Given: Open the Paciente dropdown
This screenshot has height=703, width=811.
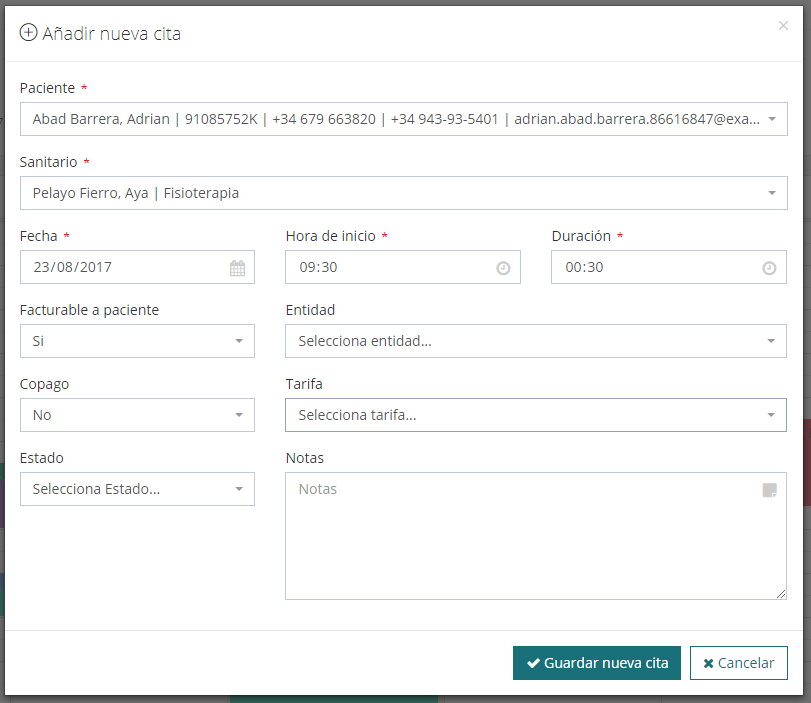Looking at the screenshot, I should click(403, 119).
